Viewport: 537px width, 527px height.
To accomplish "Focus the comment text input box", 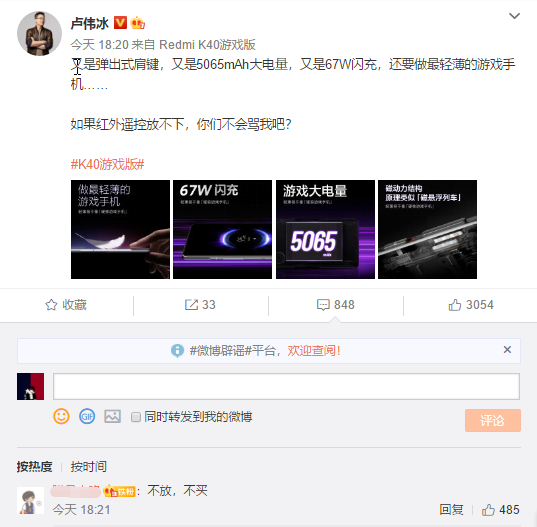I will (286, 386).
